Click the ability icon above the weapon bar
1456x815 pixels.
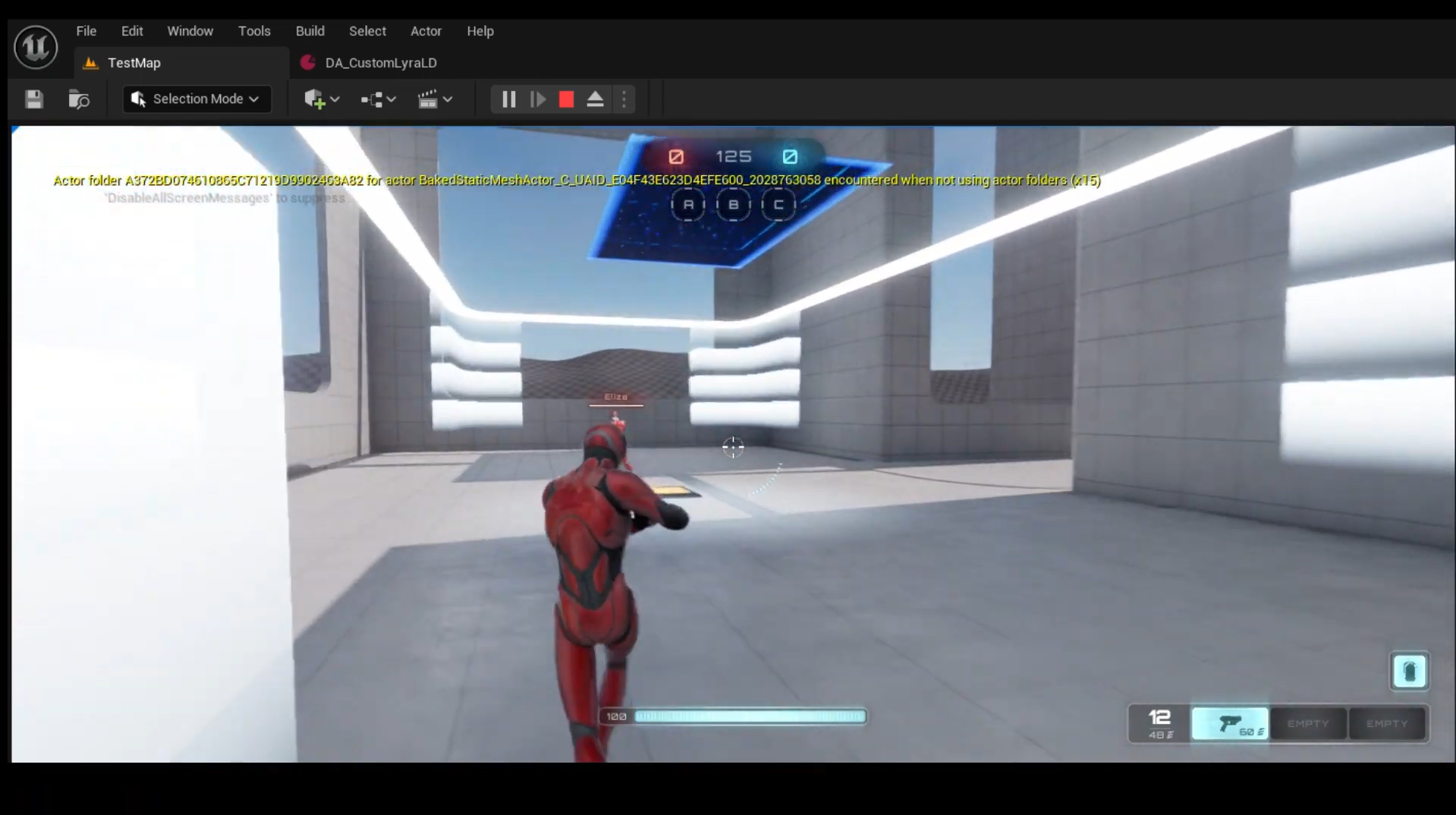tap(1409, 672)
